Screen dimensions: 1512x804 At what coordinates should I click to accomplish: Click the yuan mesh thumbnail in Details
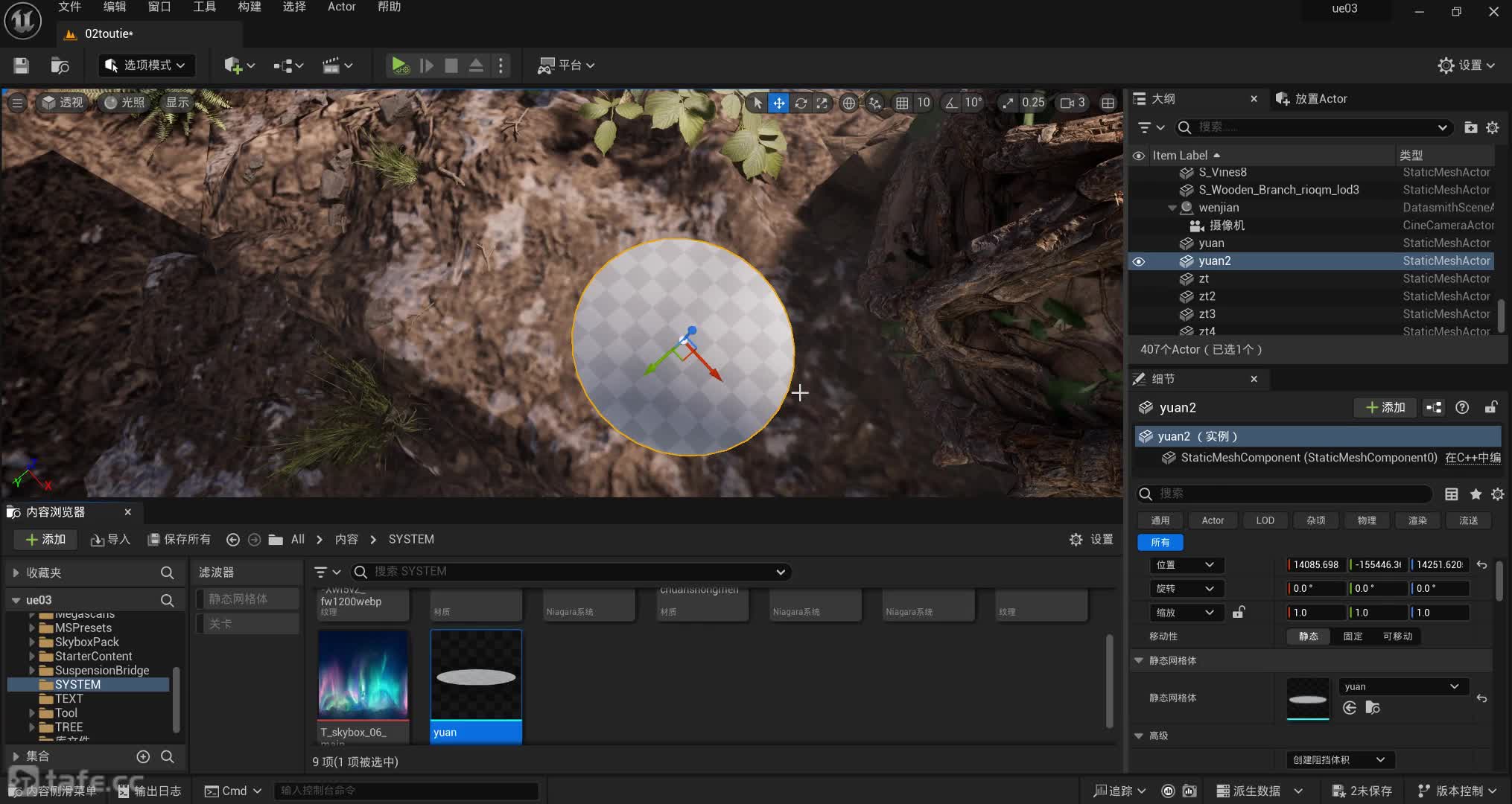[1308, 698]
